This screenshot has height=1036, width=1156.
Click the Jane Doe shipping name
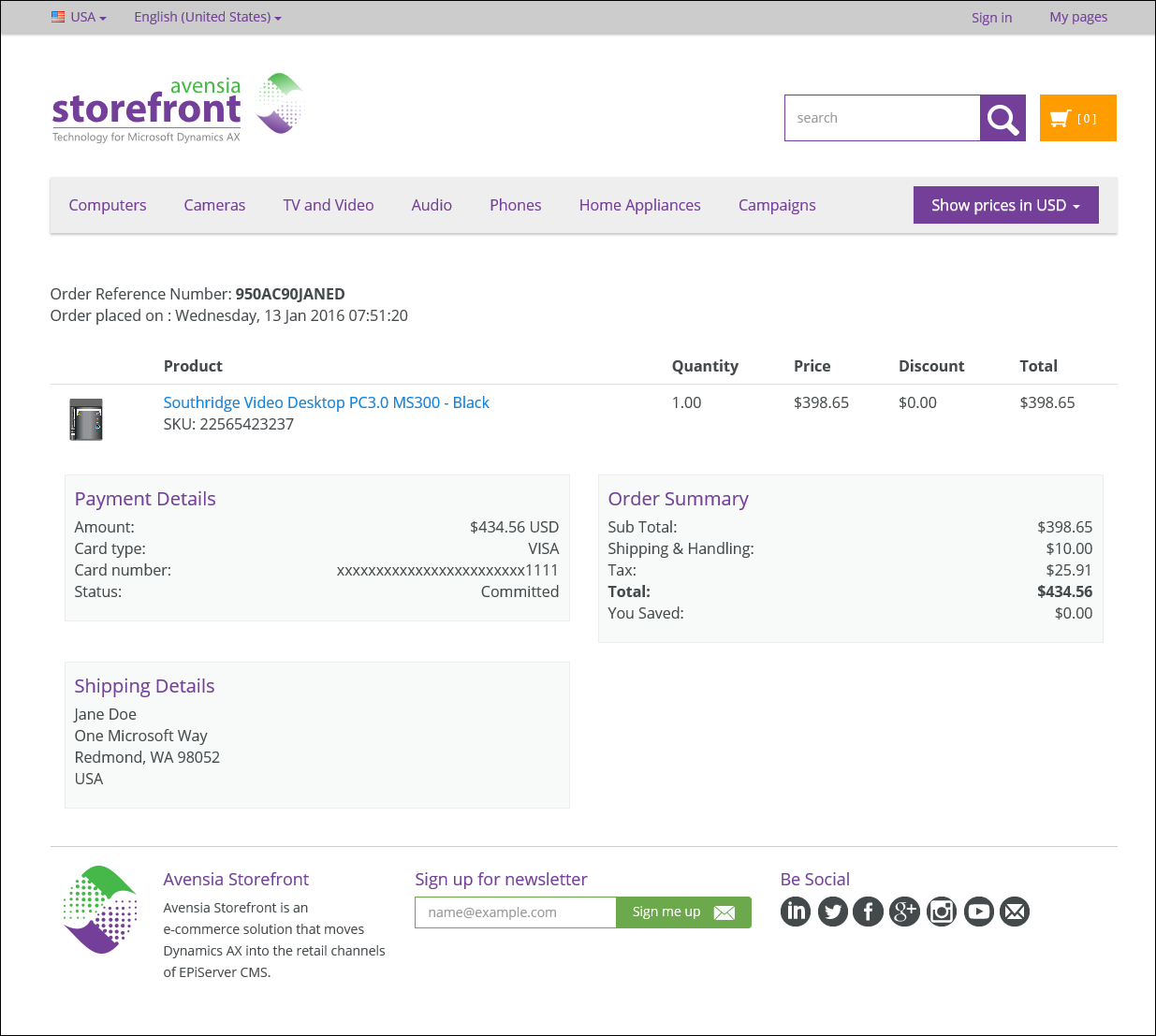105,714
